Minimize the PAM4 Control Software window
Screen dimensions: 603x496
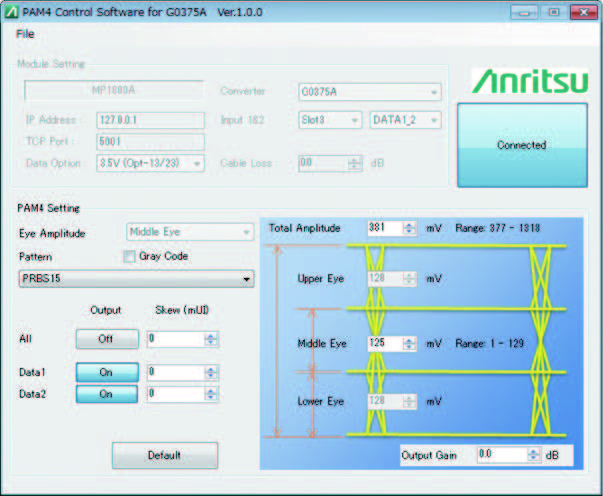click(x=523, y=13)
